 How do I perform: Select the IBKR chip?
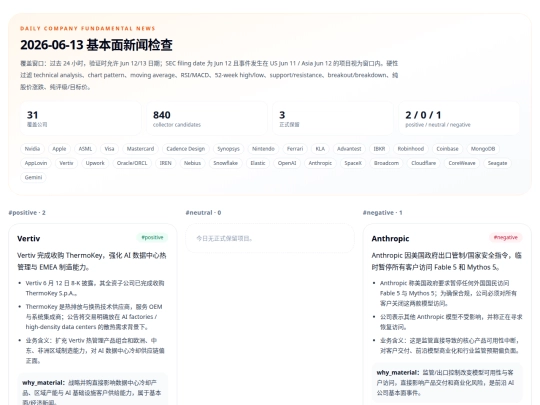pyautogui.click(x=379, y=149)
